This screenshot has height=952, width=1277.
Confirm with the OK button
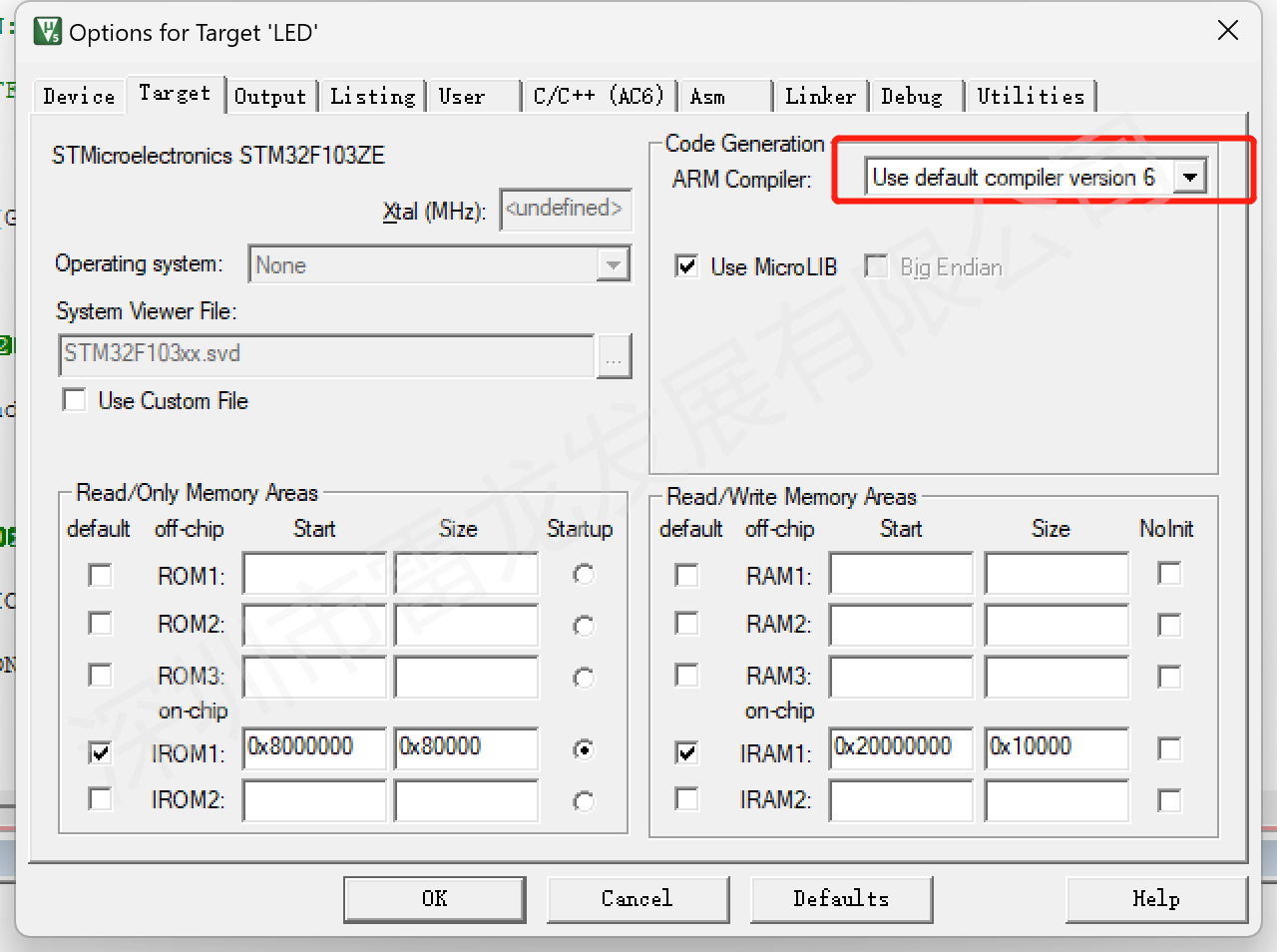point(435,899)
